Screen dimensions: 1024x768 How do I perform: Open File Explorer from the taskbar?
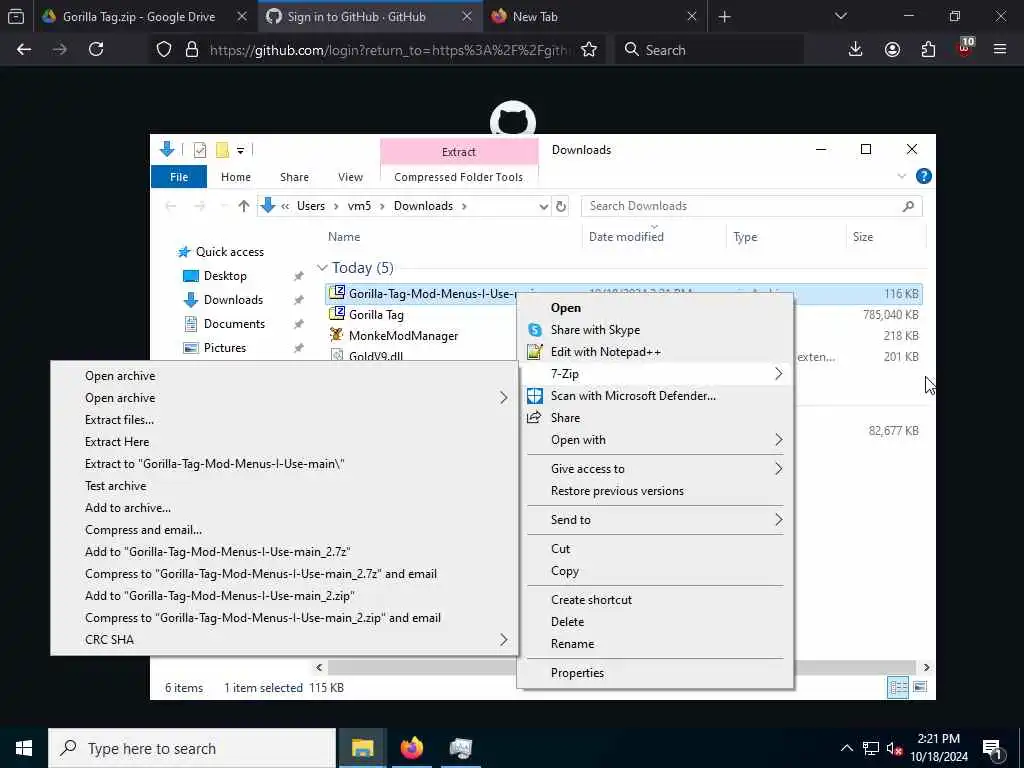coord(362,748)
